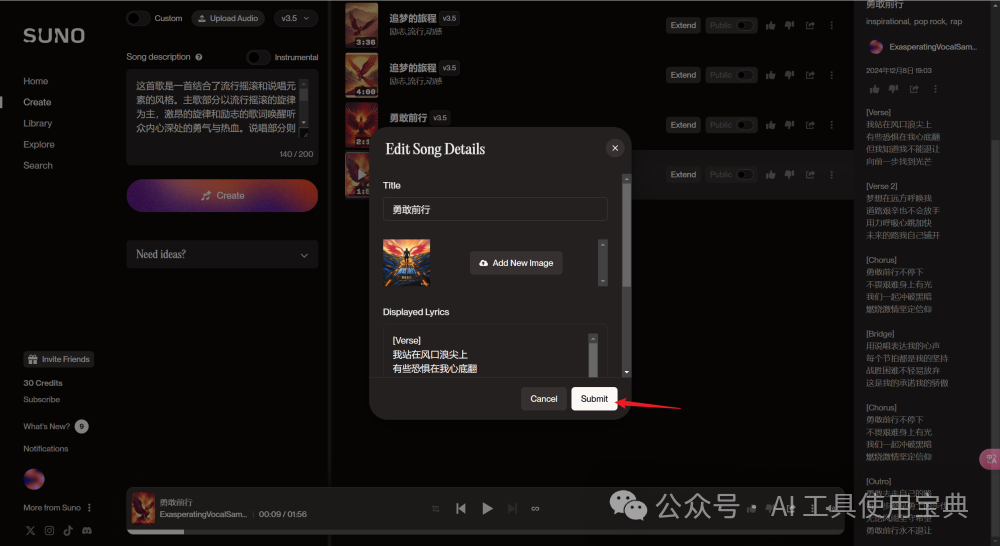Toggle the Instrumental switch
Viewport: 1000px width, 546px height.
(x=258, y=57)
